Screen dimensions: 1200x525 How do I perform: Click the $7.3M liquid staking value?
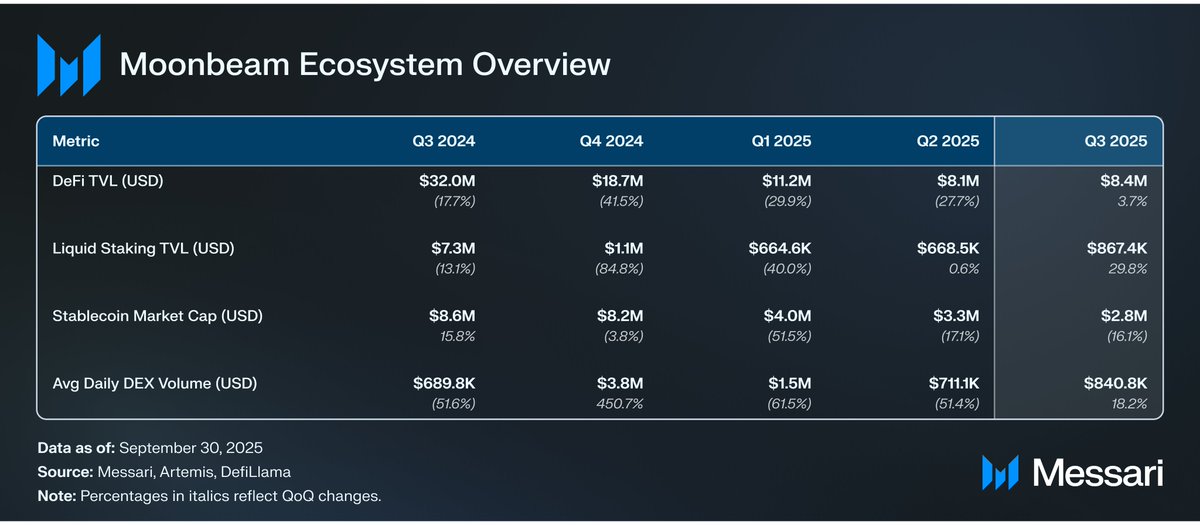click(451, 248)
